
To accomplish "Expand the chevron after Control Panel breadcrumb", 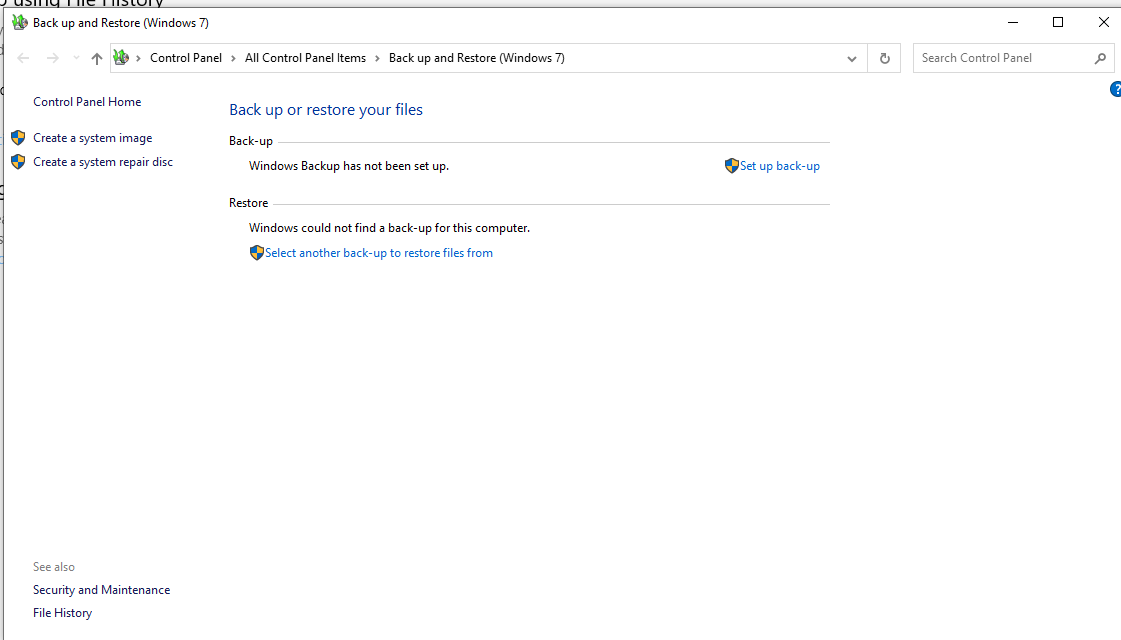I will pyautogui.click(x=233, y=58).
